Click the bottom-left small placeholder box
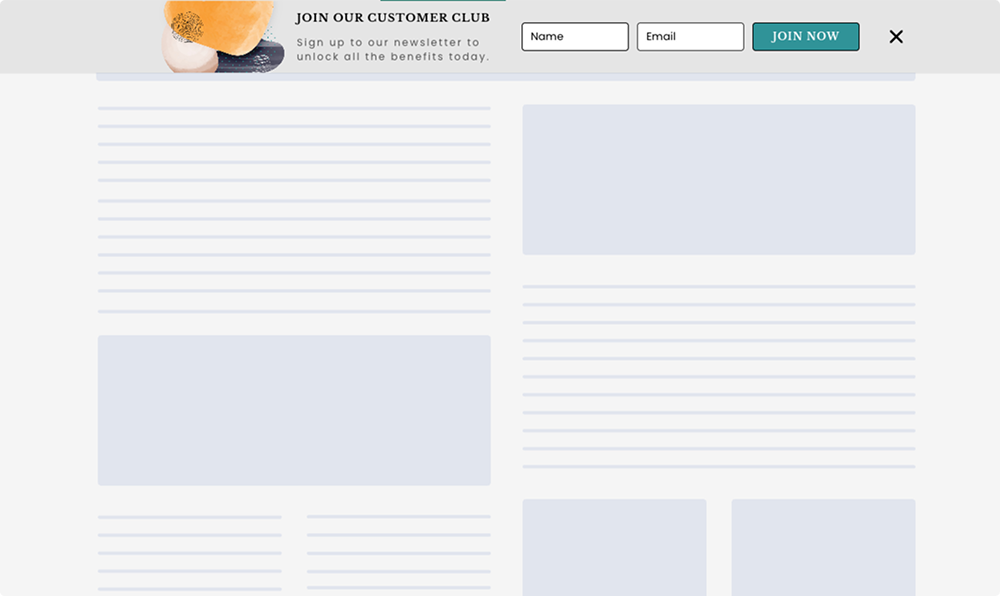Viewport: 1000px width, 596px height. pos(614,548)
